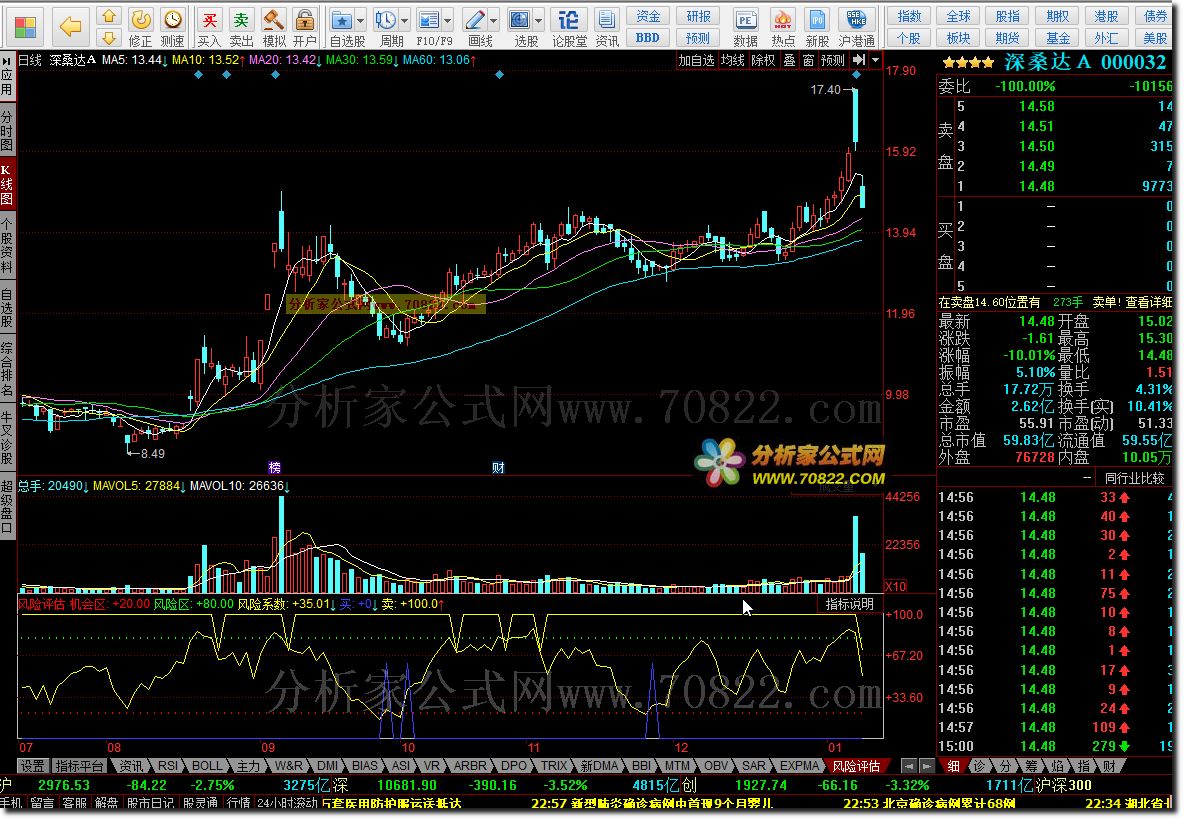
Task: Open the 超级盘口 side tab
Action: coord(7,506)
